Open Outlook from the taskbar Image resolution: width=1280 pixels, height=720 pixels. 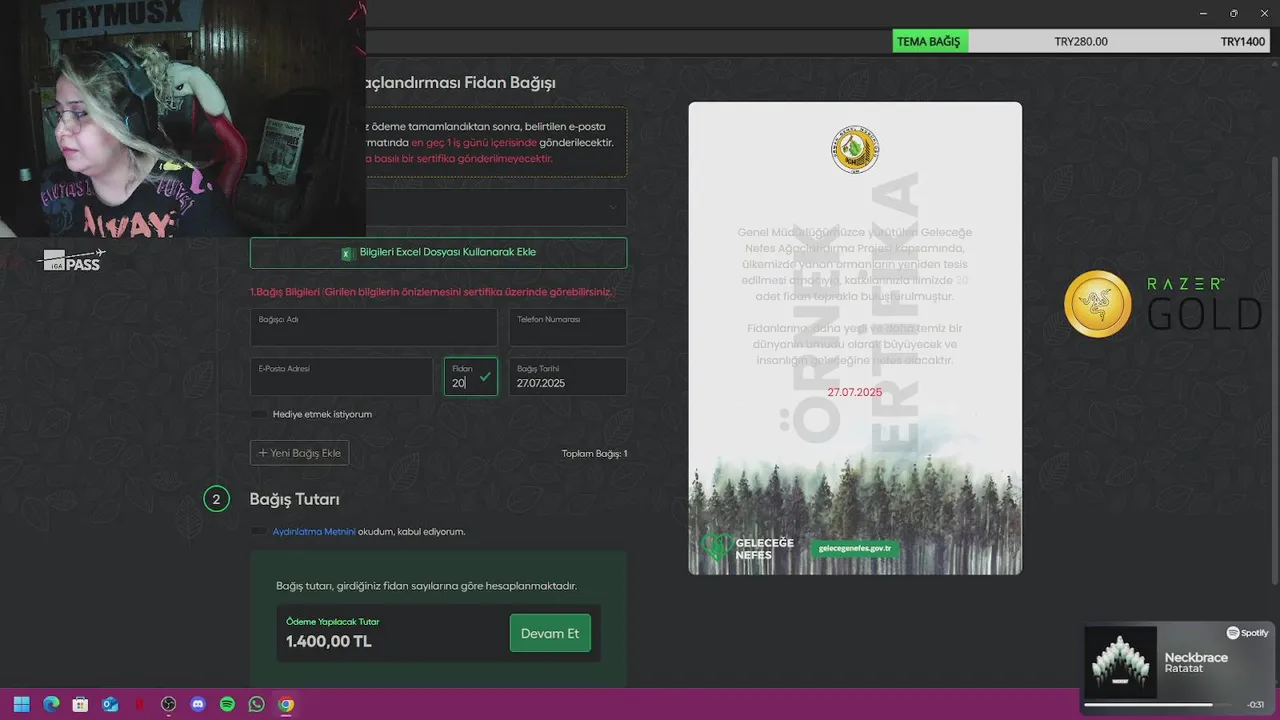pos(110,704)
